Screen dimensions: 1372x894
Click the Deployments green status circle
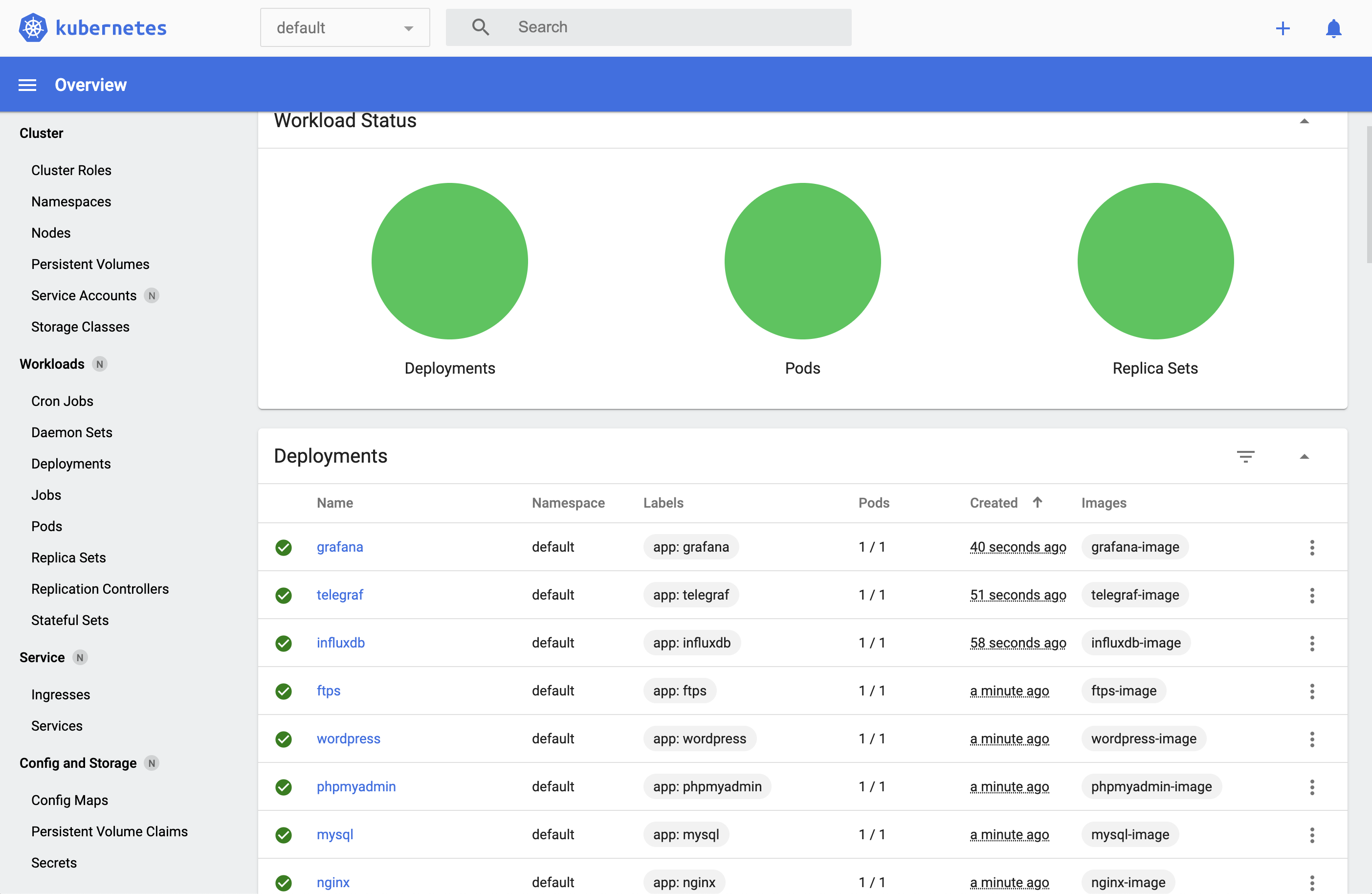coord(450,261)
